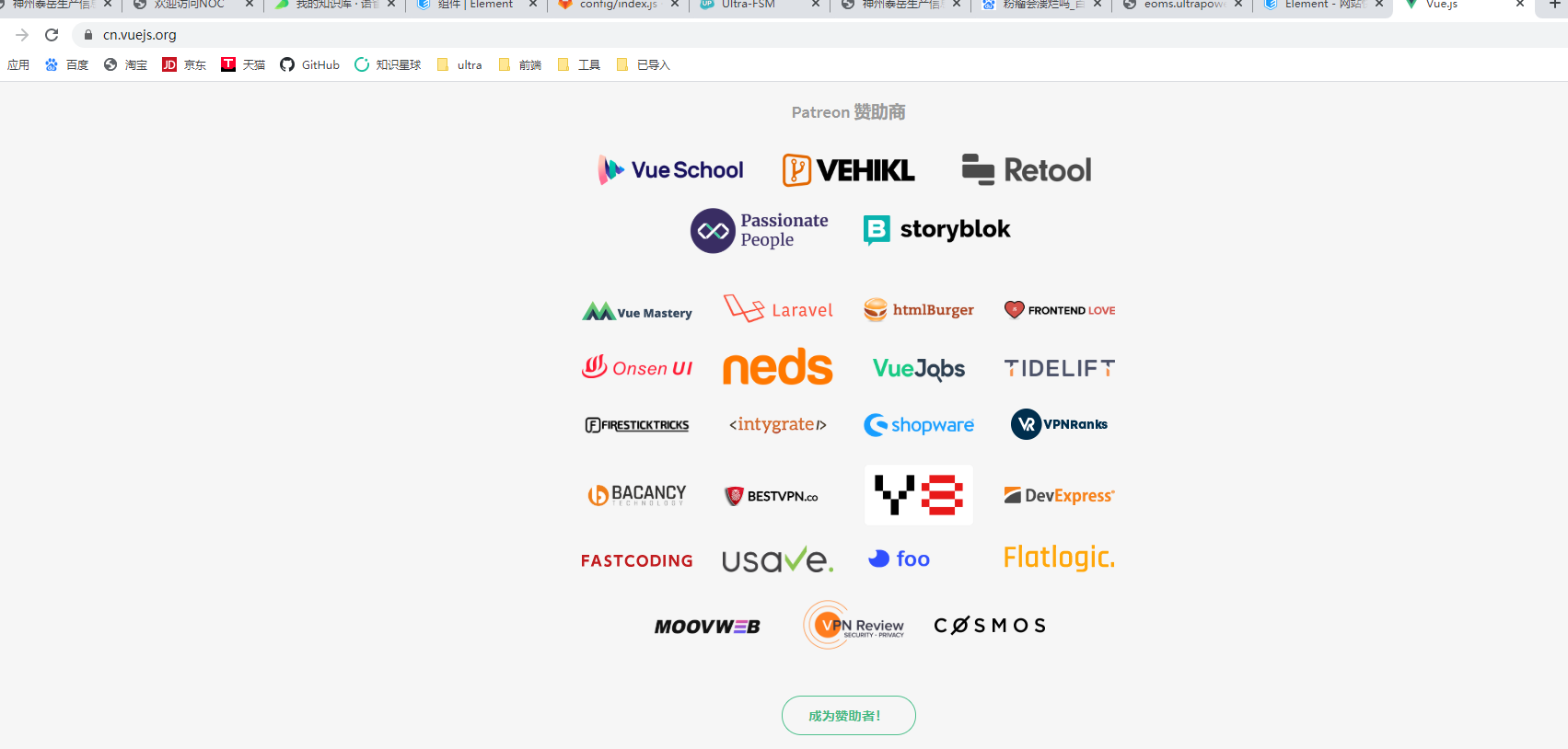Open the GitHub bookmark
The width and height of the screenshot is (1568, 749).
click(310, 64)
